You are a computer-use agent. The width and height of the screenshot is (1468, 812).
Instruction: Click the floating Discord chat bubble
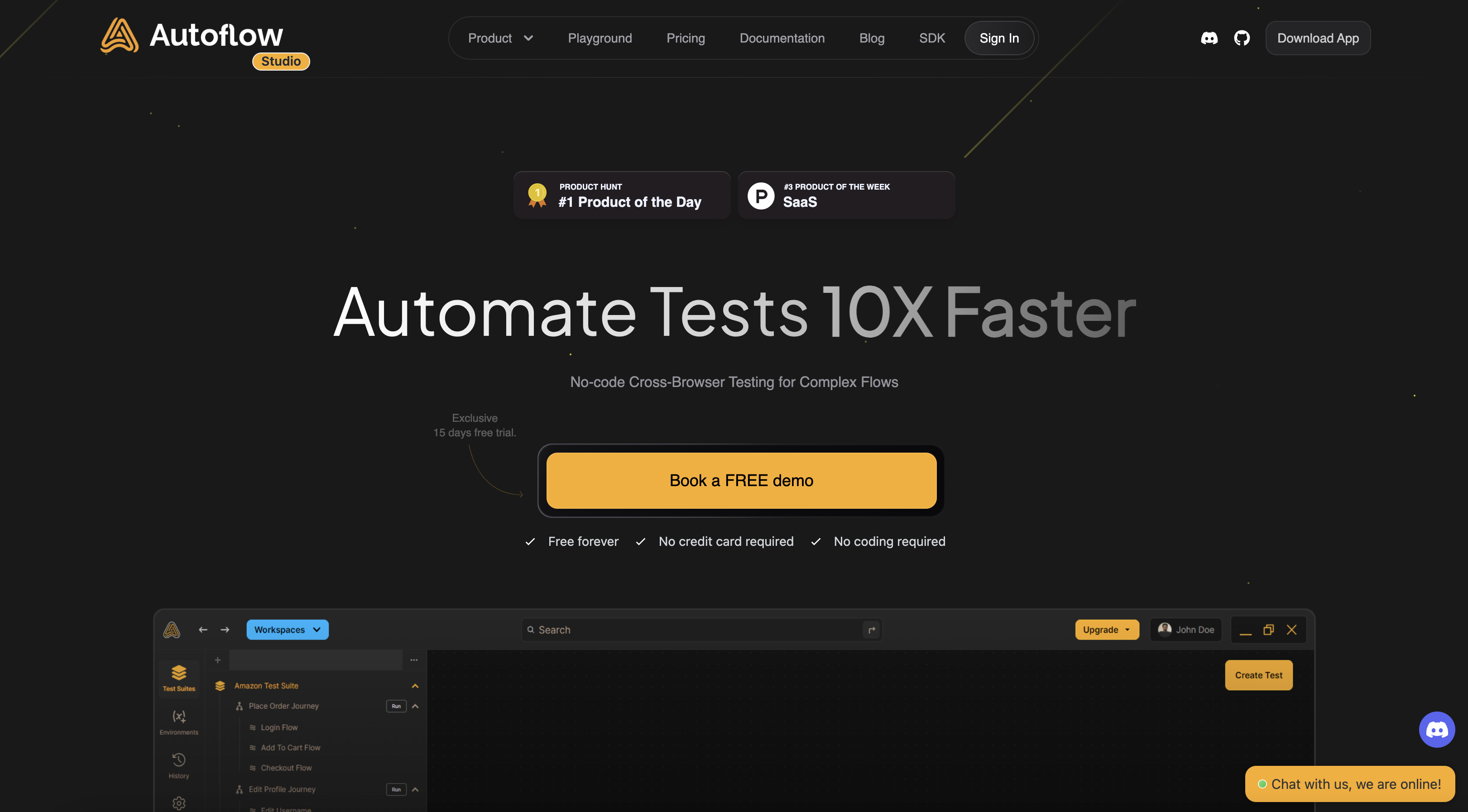coord(1437,729)
